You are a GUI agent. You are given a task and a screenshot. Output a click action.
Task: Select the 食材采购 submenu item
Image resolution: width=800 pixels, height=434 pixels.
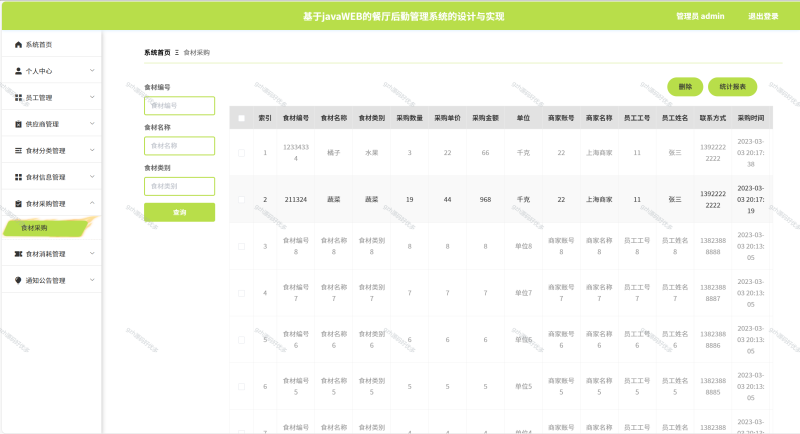pyautogui.click(x=34, y=228)
